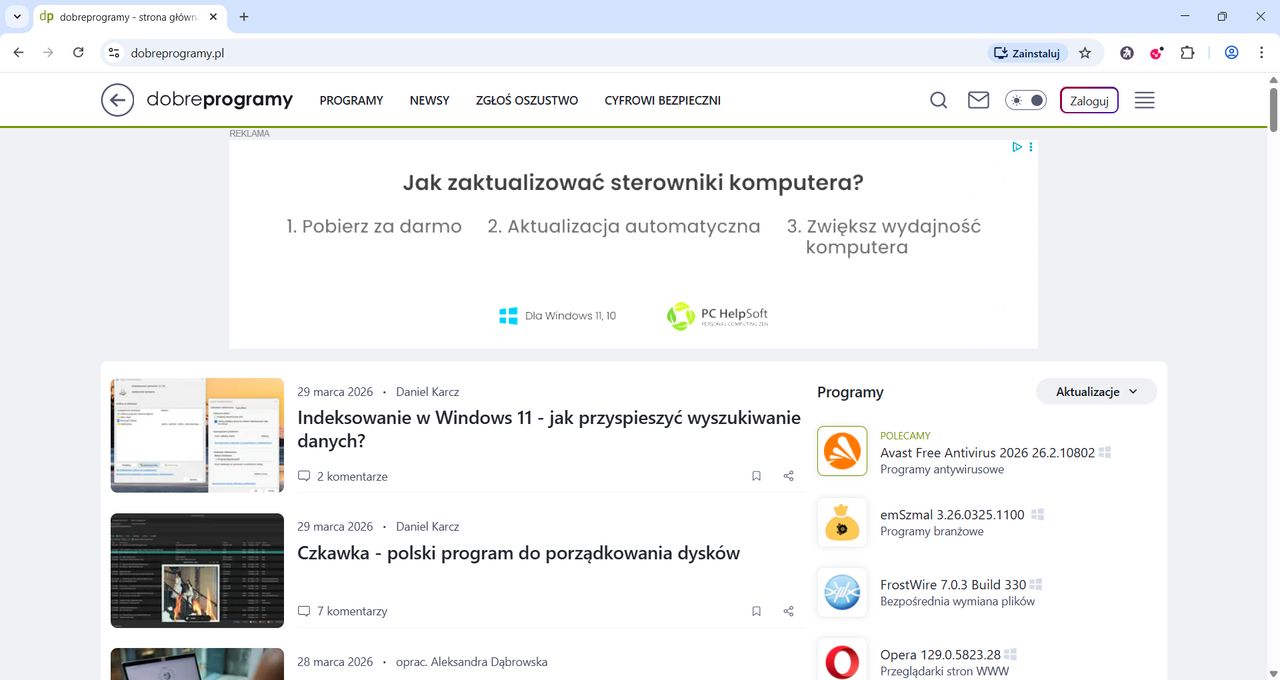Open article Indeksowanie w Windows 11 headline

[x=549, y=429]
